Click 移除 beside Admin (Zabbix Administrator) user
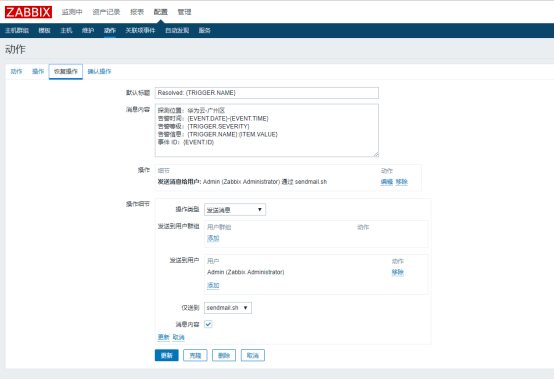The image size is (554, 380). [x=397, y=272]
